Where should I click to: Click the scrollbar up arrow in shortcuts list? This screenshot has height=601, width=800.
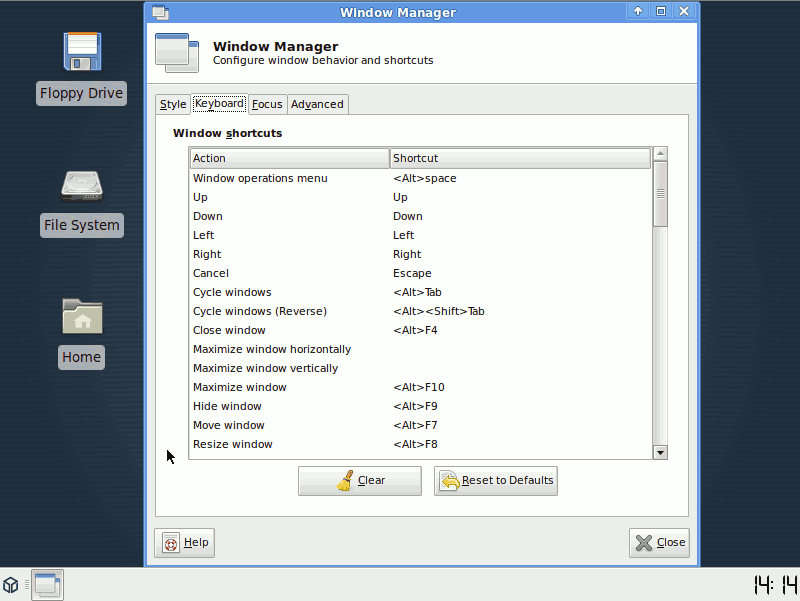(660, 155)
